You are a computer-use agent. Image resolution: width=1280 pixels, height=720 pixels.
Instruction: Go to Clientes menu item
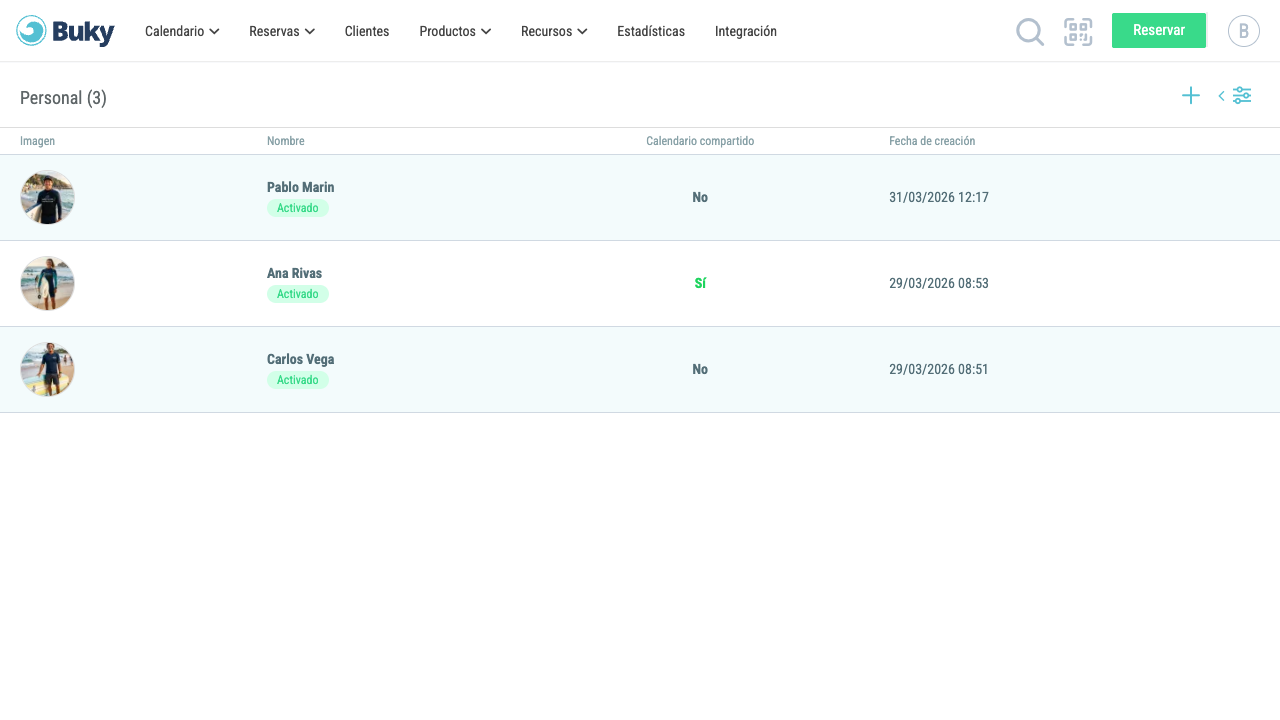(x=367, y=31)
